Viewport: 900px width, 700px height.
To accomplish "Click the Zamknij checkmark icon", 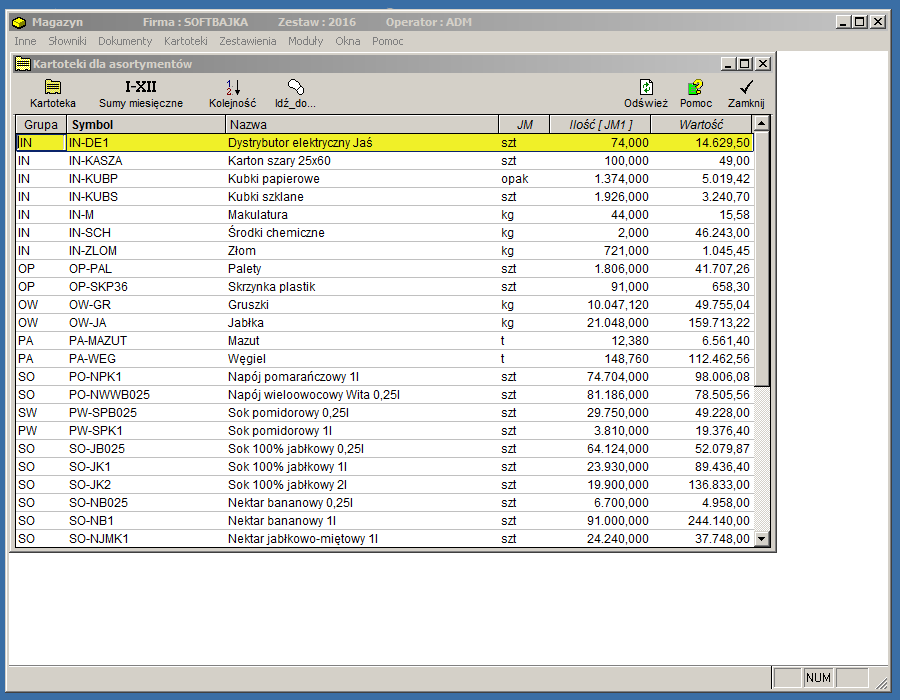I will 746,94.
